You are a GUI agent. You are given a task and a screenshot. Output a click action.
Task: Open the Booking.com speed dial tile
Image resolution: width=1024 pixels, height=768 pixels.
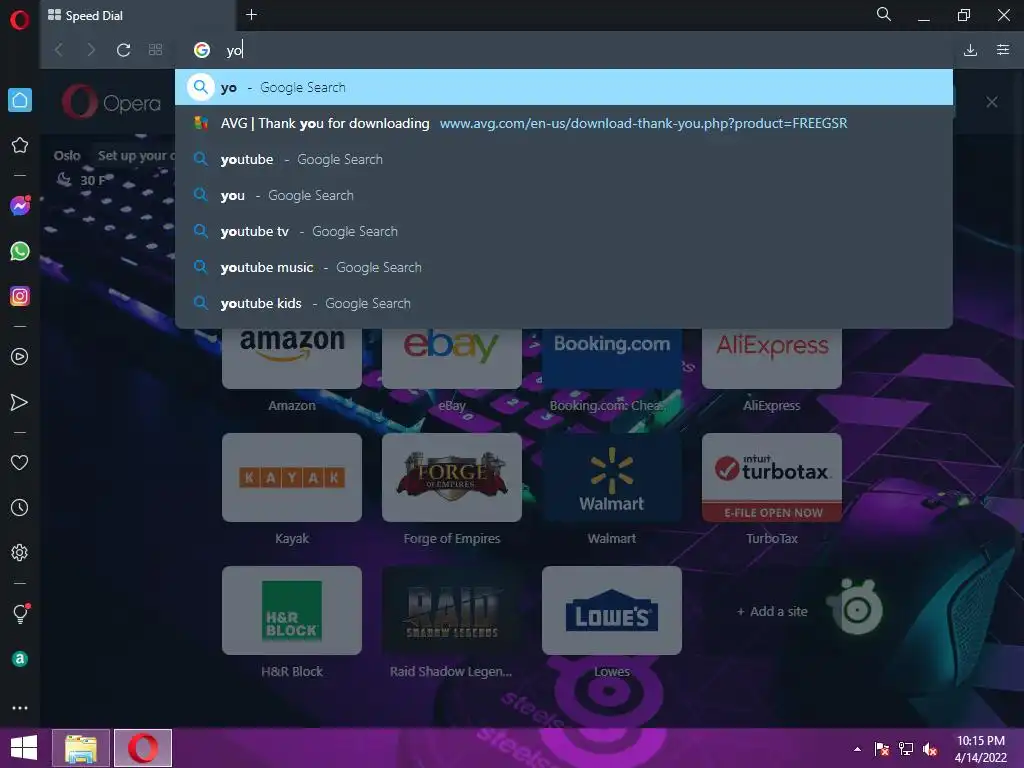(612, 359)
